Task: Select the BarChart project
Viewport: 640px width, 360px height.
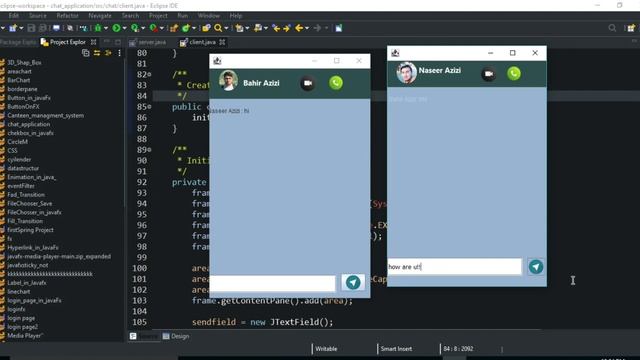Action: [19, 80]
